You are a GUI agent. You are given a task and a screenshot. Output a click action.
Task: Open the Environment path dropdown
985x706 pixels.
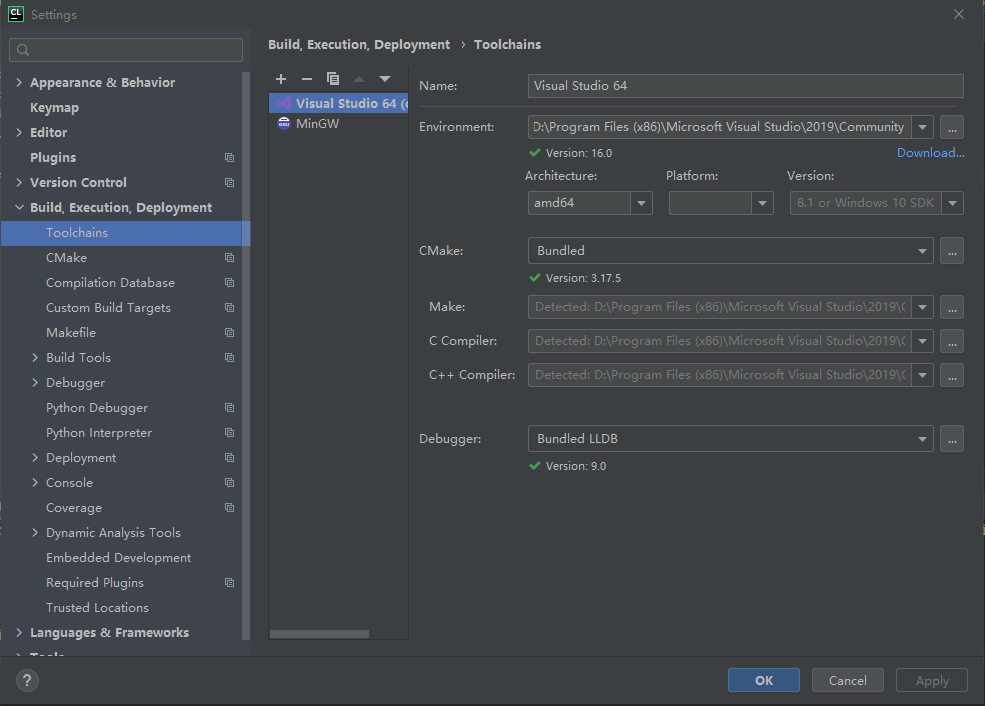point(922,127)
